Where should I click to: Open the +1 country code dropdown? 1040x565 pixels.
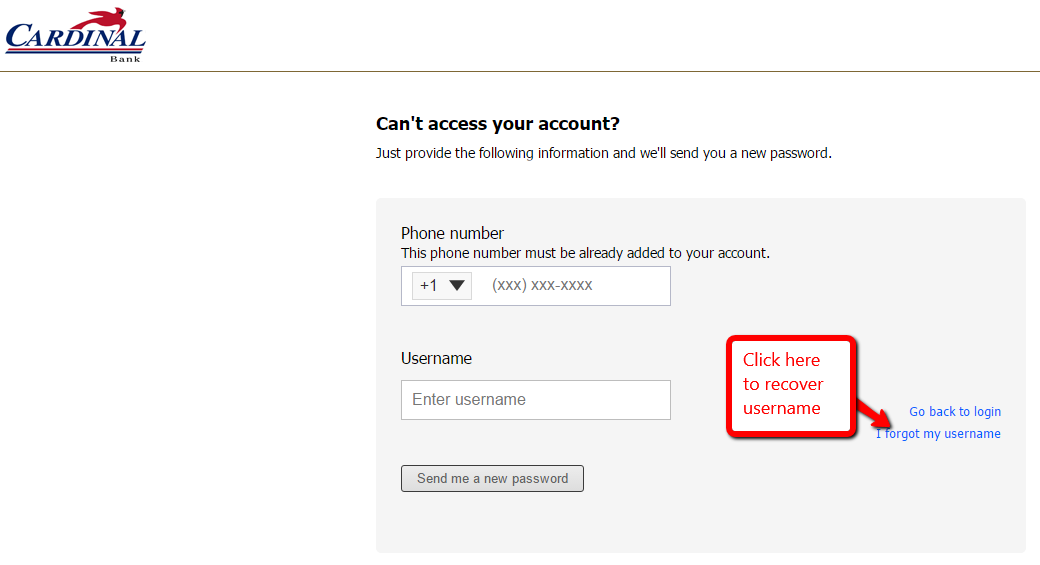[442, 286]
